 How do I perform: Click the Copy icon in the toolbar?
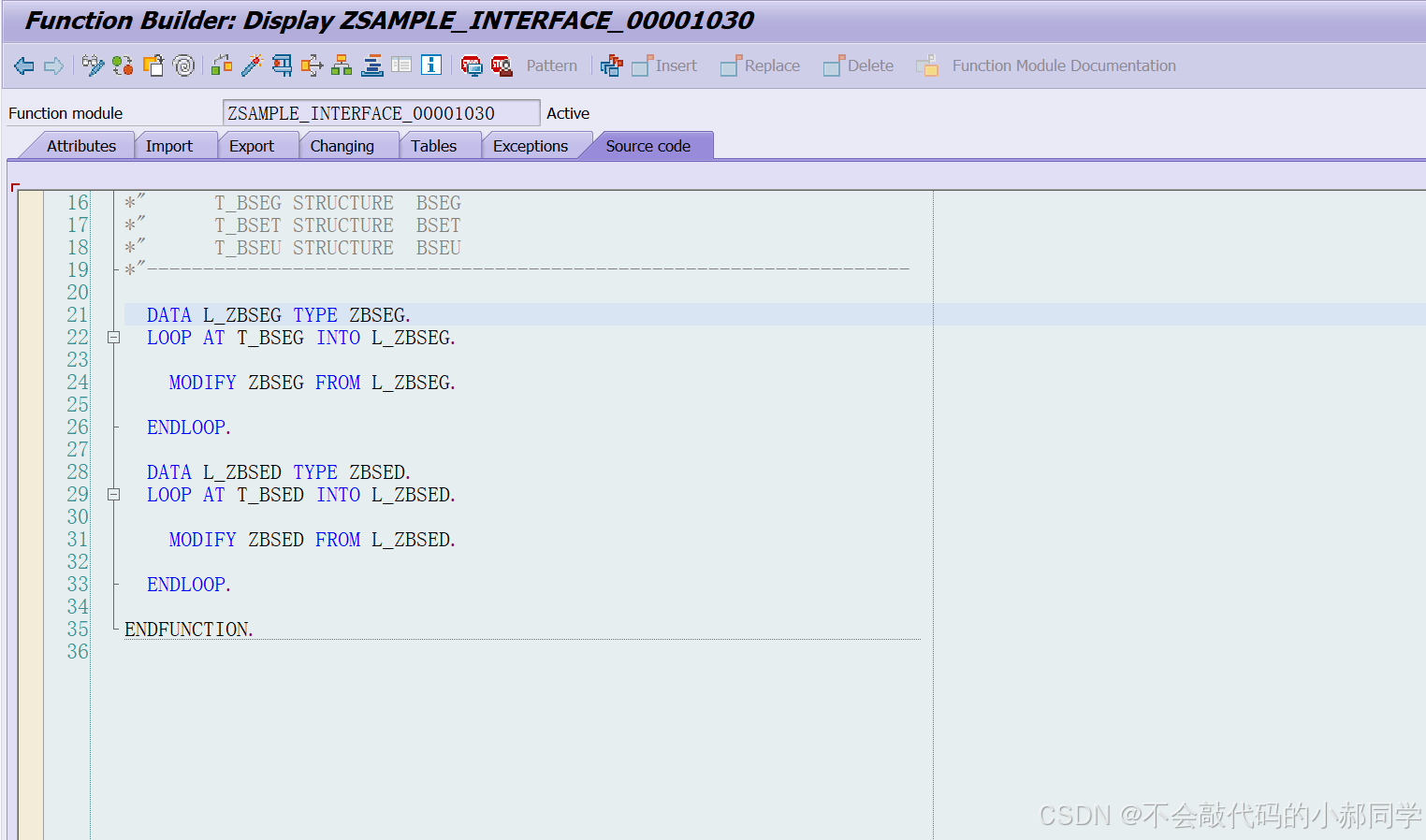153,65
